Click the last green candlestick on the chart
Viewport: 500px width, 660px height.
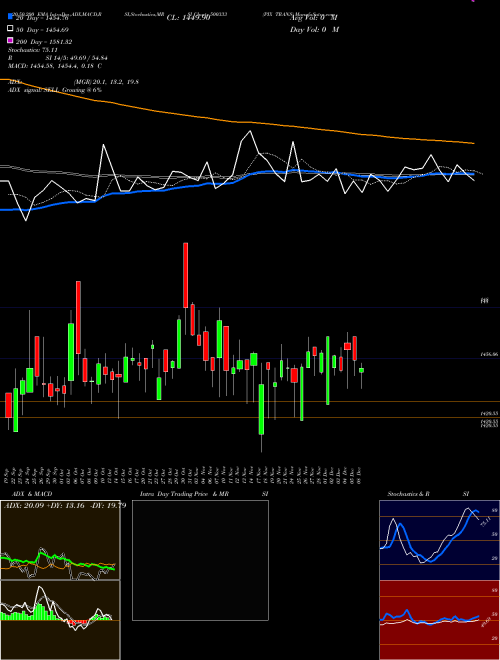point(361,370)
